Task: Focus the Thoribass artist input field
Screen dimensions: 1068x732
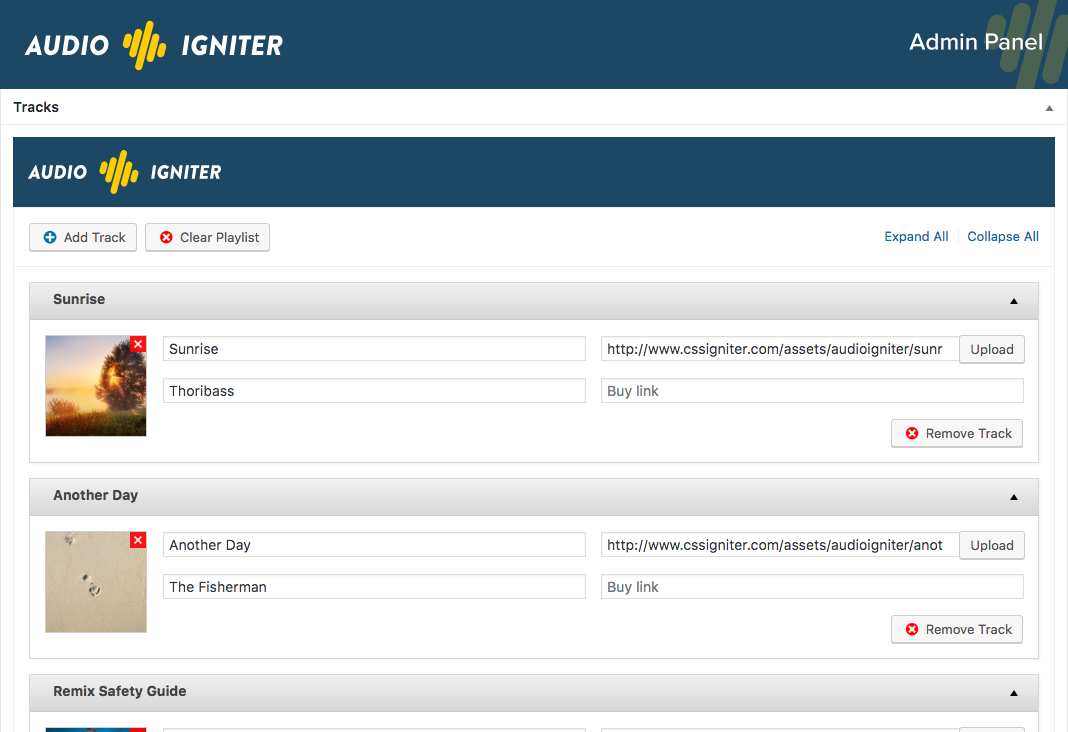Action: tap(374, 391)
